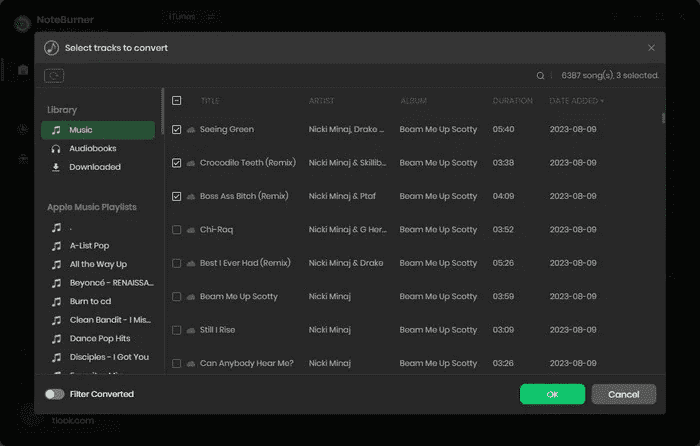Check the Still I Rise track checkbox
Viewport: 700px width, 446px height.
pyautogui.click(x=177, y=330)
